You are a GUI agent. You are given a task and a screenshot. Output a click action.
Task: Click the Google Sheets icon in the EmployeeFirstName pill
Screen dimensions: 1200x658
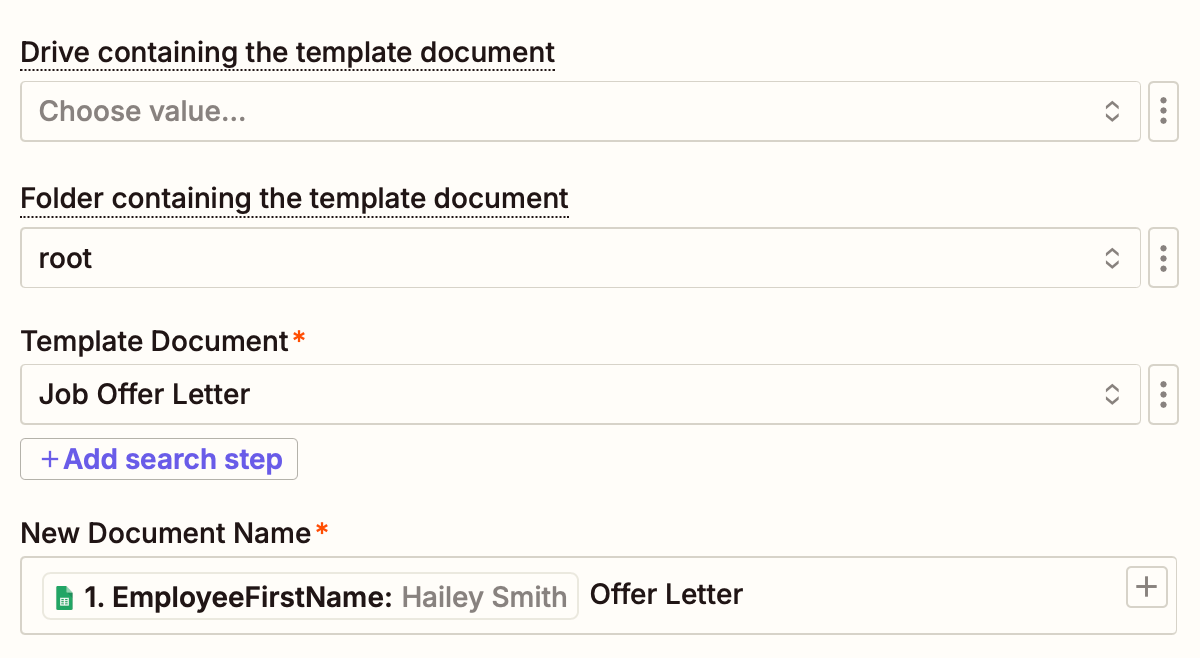click(x=64, y=597)
